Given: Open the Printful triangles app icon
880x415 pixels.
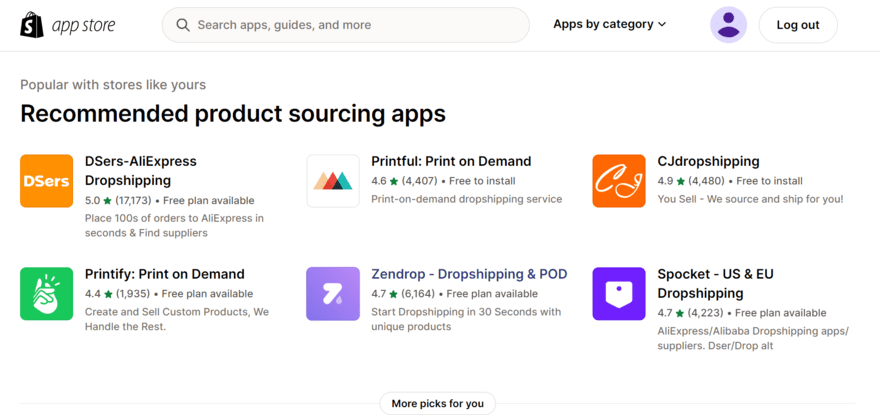Looking at the screenshot, I should coord(333,181).
